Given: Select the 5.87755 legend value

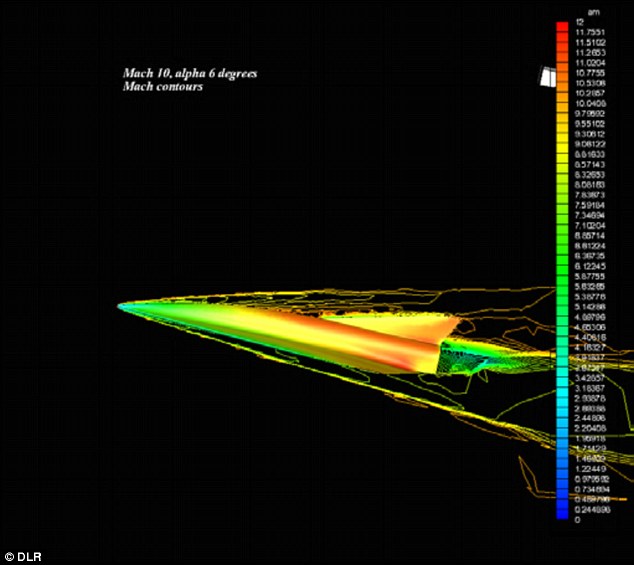Looking at the screenshot, I should [587, 277].
